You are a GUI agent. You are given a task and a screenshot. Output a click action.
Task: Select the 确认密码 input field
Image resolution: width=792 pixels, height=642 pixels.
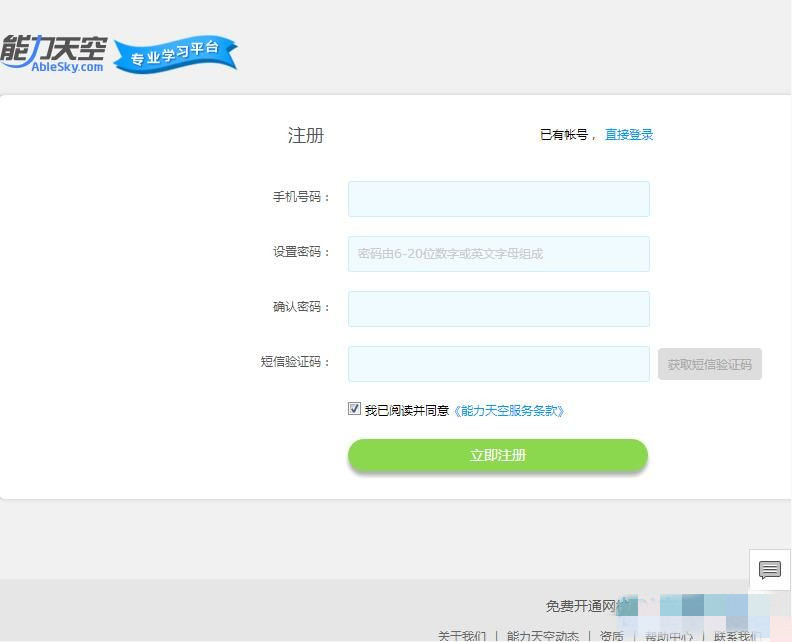tap(499, 309)
